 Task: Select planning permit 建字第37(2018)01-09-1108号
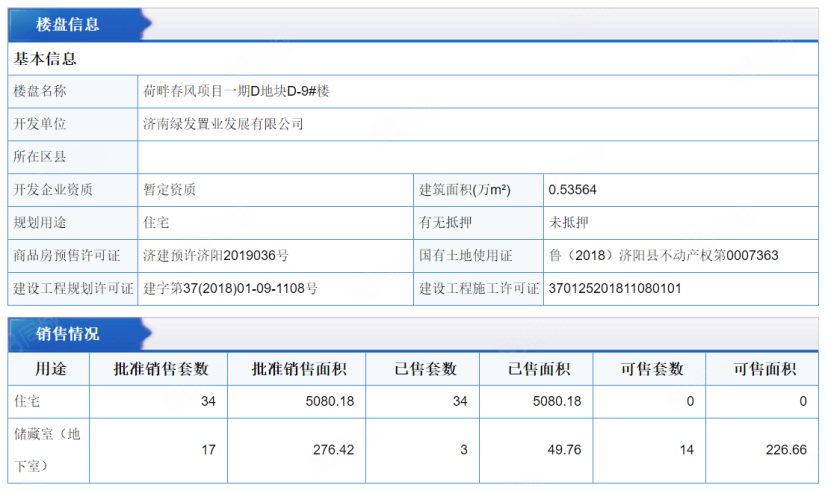[x=230, y=288]
